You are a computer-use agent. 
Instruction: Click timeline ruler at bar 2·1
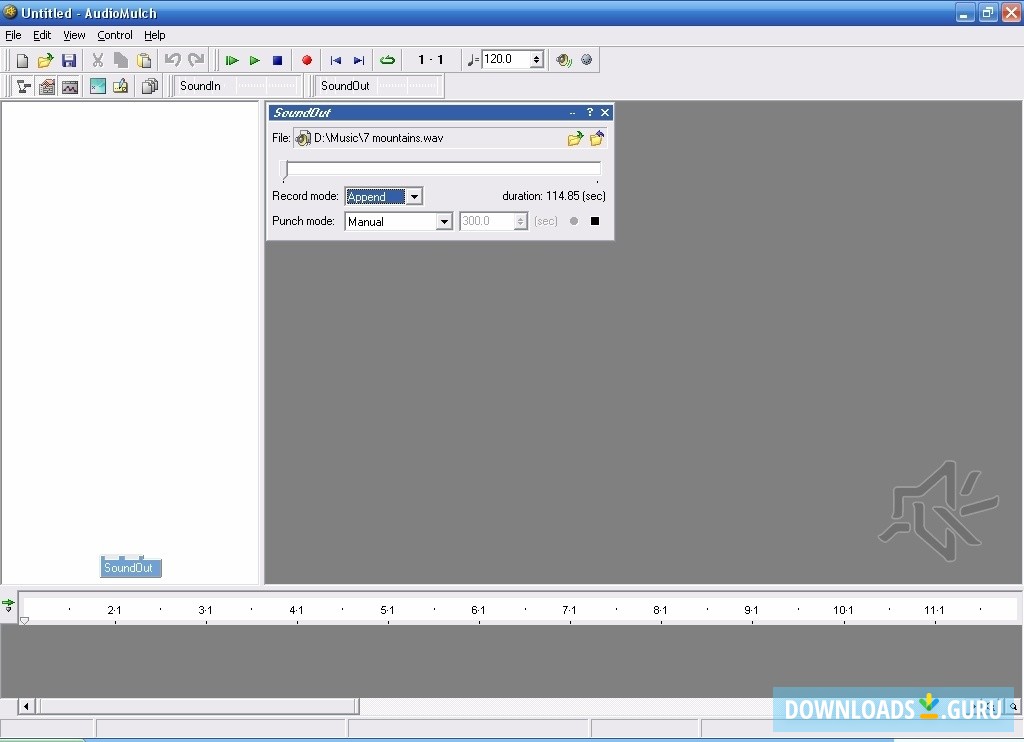tap(114, 610)
